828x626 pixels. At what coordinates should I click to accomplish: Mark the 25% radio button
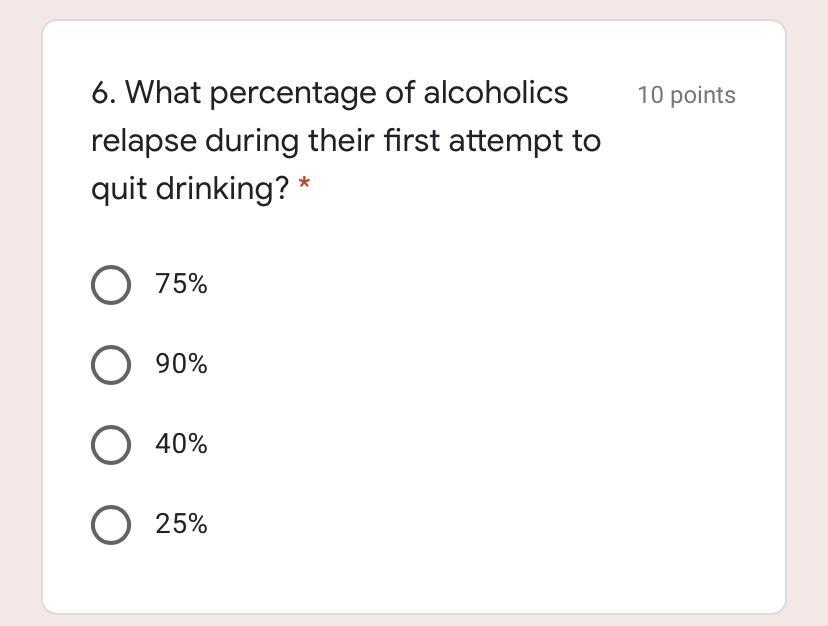click(110, 525)
